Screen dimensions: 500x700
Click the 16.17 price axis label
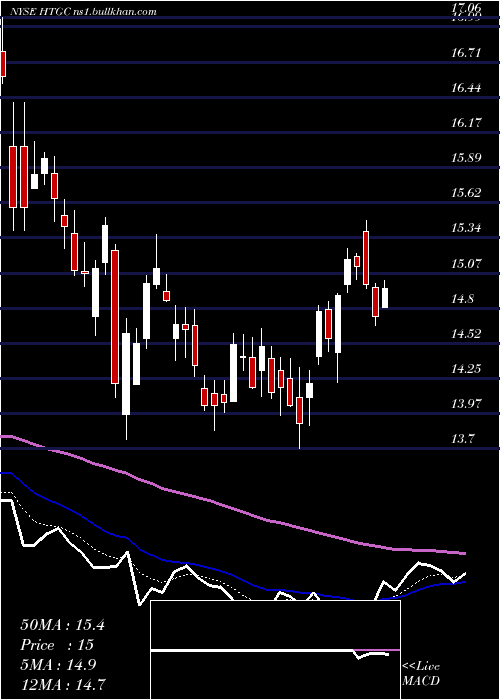coord(466,123)
